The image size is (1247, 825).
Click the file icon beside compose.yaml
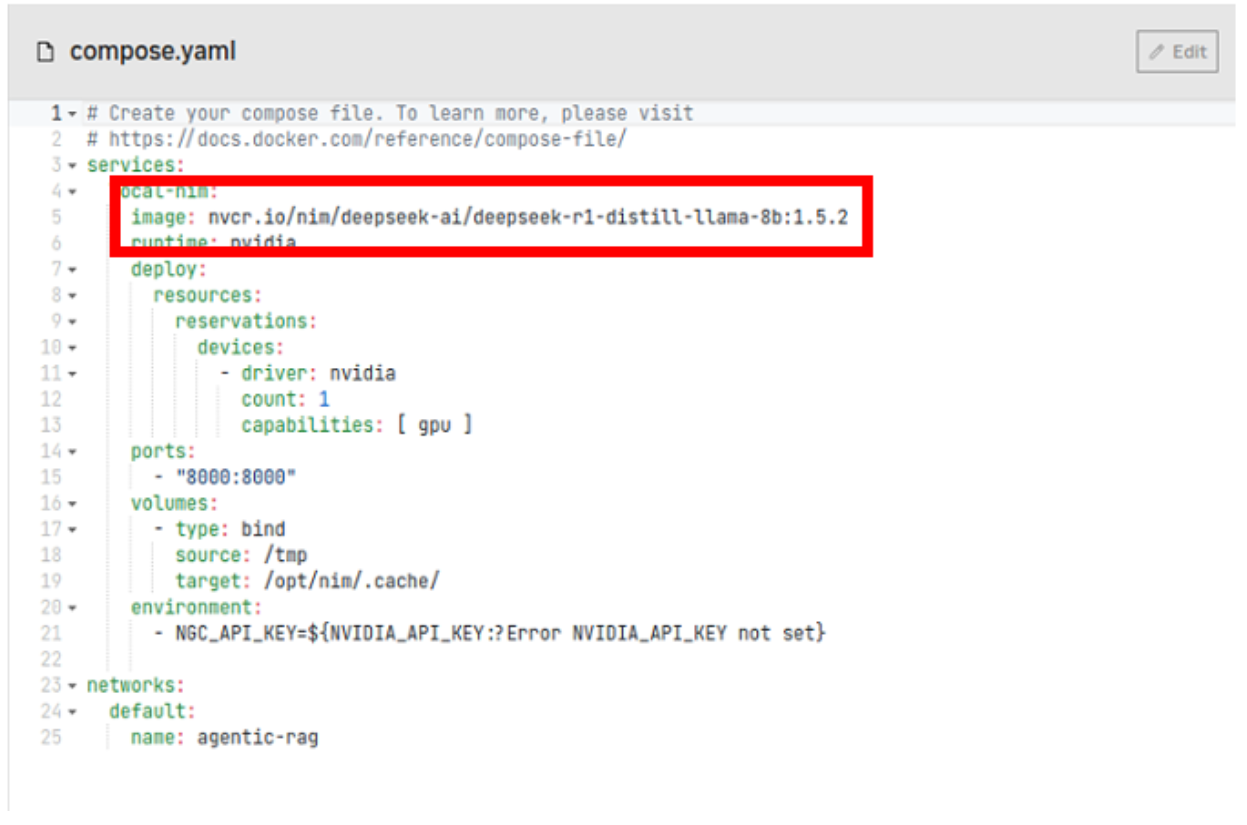click(x=44, y=53)
